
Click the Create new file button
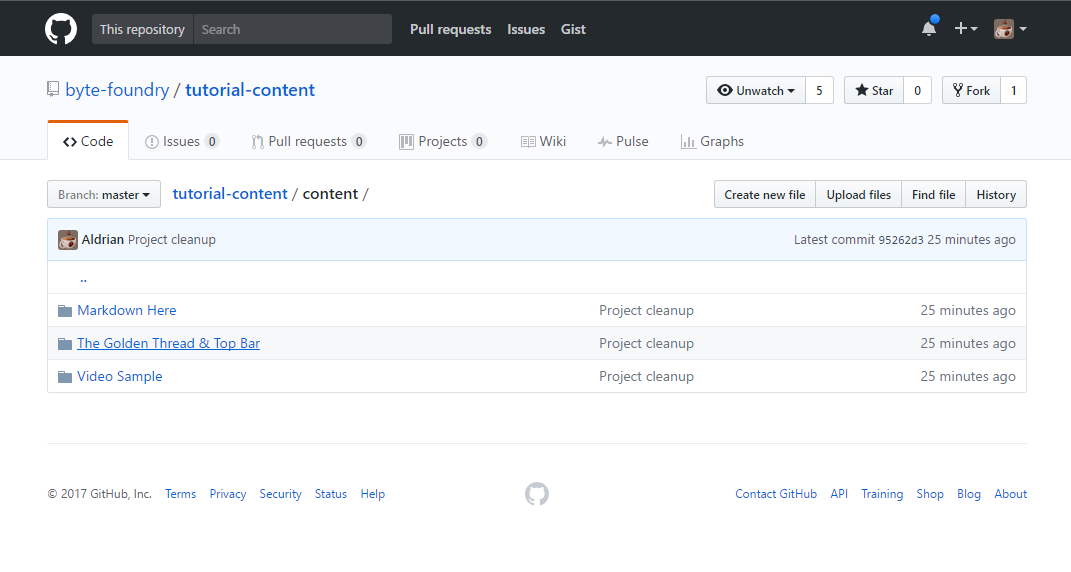click(x=765, y=195)
